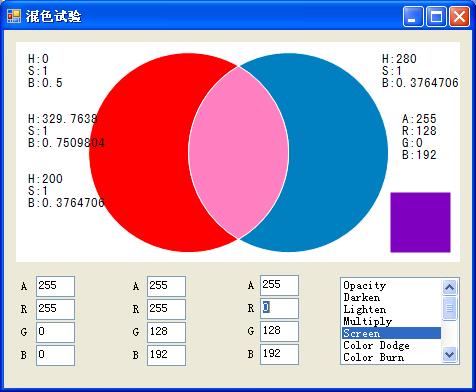The width and height of the screenshot is (476, 392).
Task: Click the app icon in title bar
Action: 14,16
